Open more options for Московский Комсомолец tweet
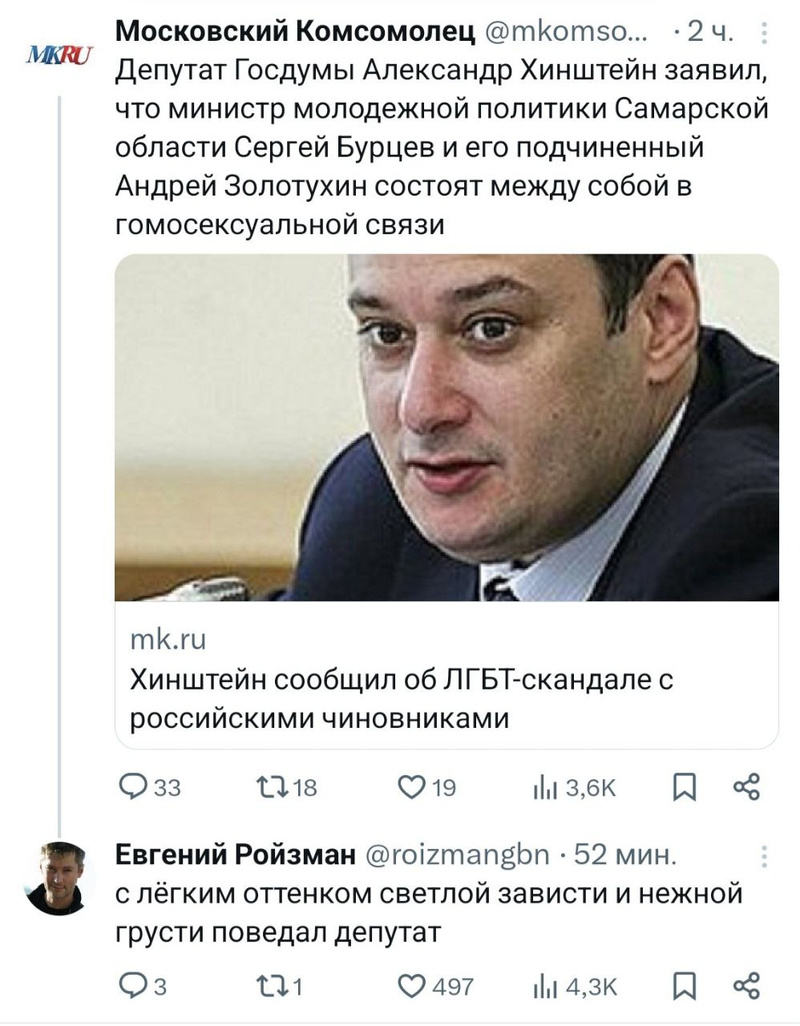Screen dimensions: 800x1026 [765, 34]
